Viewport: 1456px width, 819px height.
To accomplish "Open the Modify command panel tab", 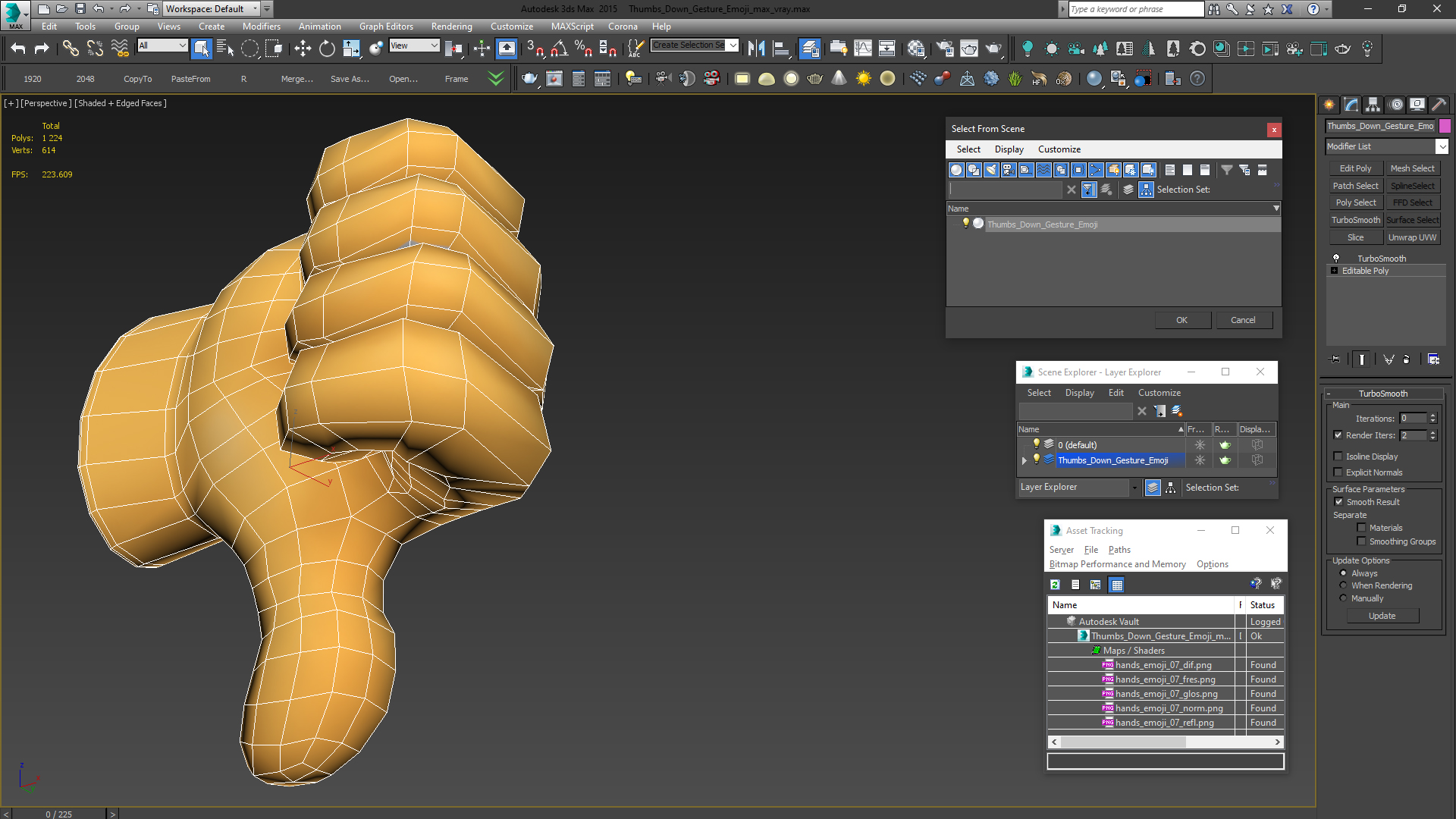I will coord(1351,105).
